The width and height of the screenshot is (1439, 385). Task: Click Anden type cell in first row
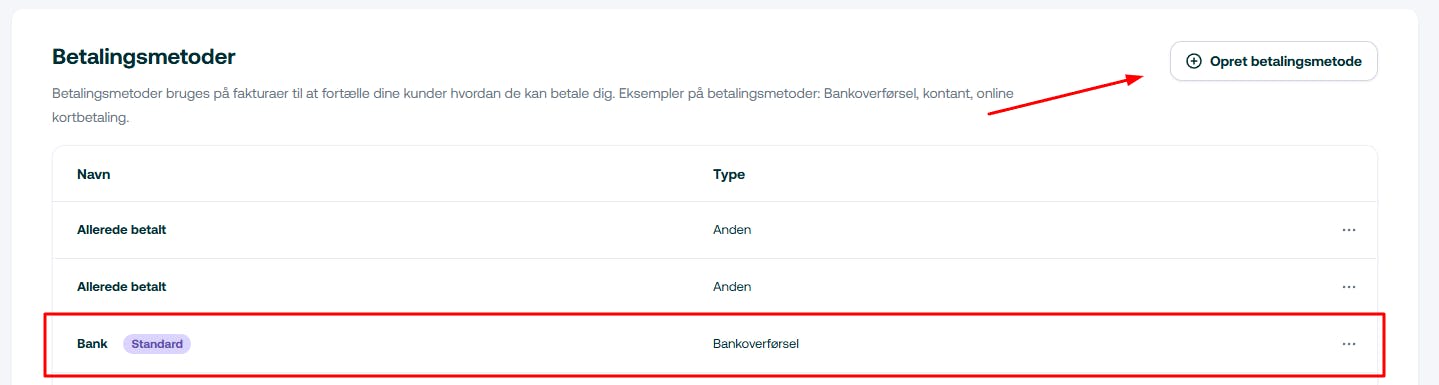click(732, 230)
